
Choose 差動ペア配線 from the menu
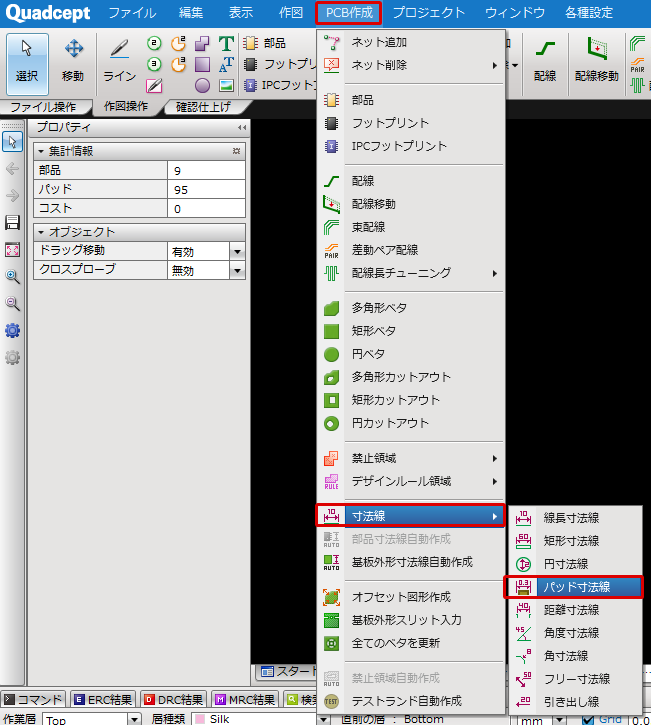pos(411,250)
